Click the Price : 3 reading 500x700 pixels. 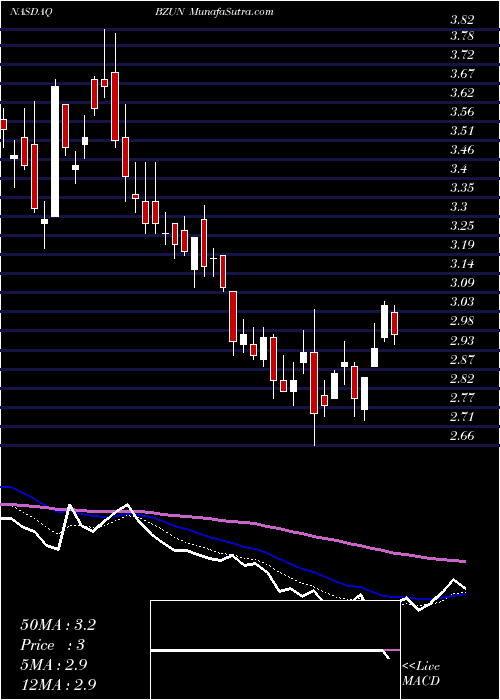coord(52,645)
